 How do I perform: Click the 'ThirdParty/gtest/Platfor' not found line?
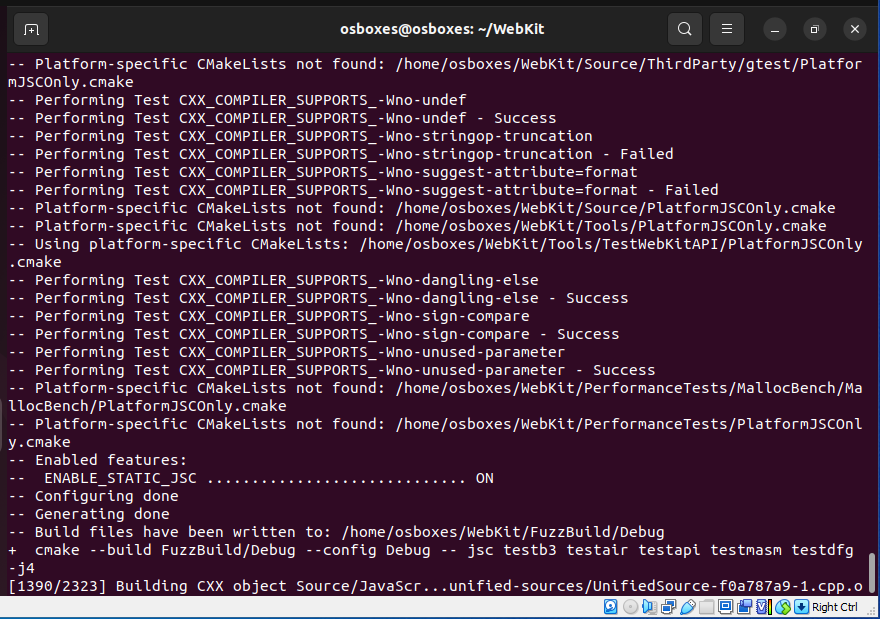point(436,73)
